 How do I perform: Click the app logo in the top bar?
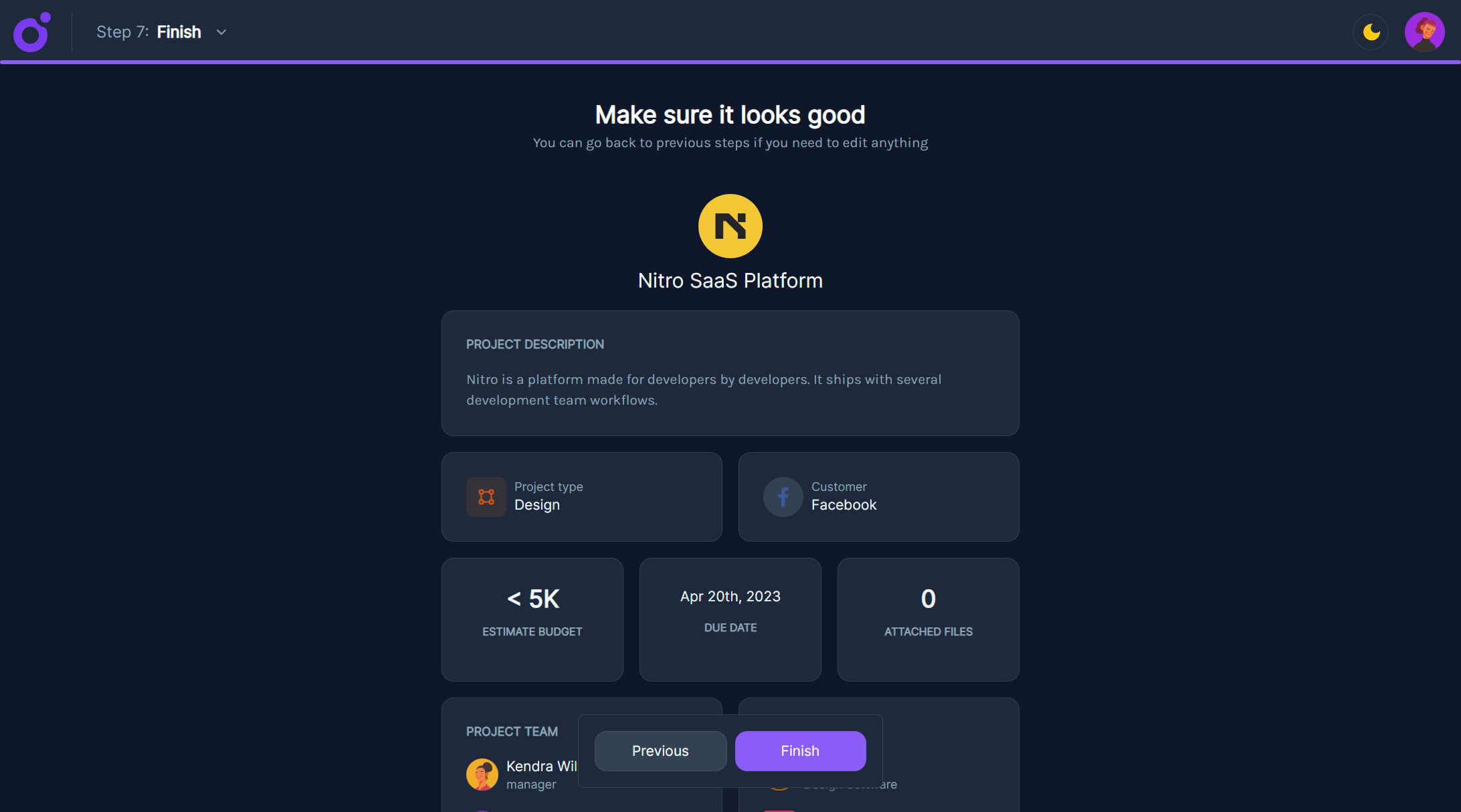[x=29, y=31]
